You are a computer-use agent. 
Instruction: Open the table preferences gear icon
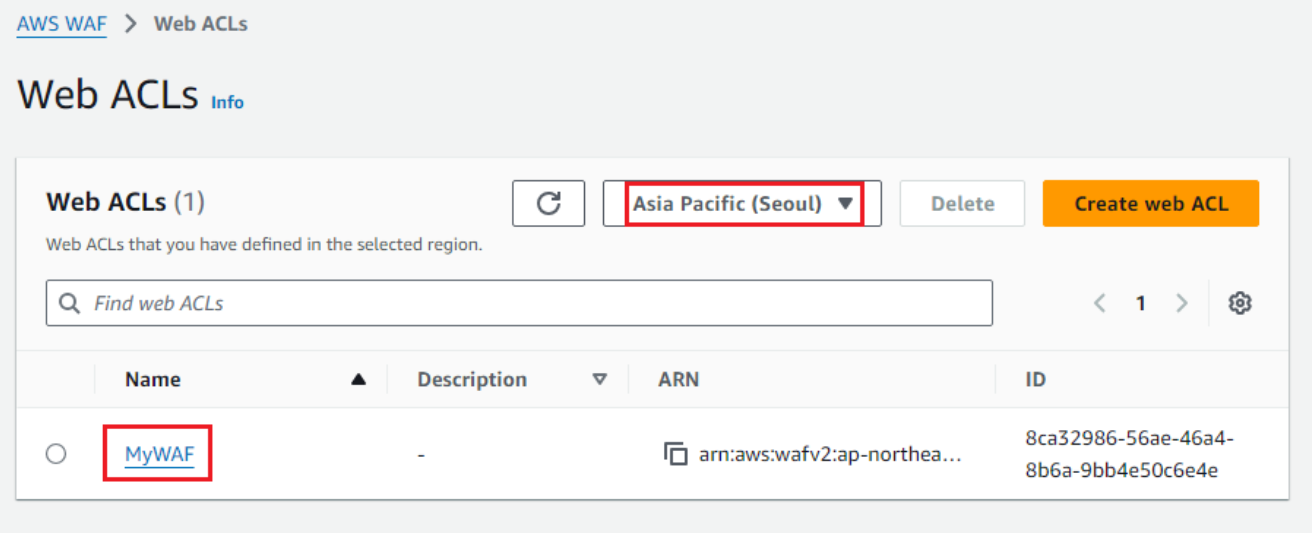pyautogui.click(x=1240, y=303)
